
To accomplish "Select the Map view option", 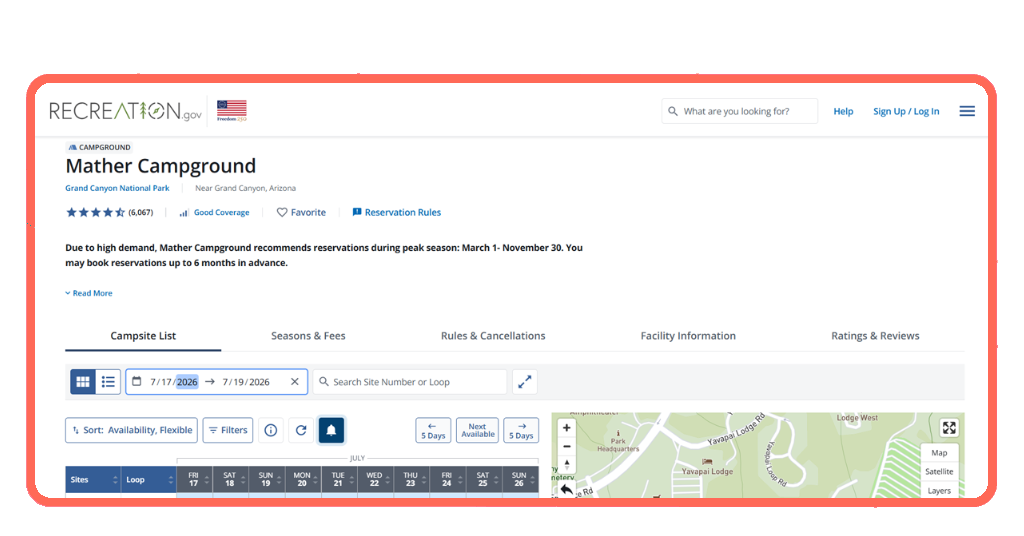I will pyautogui.click(x=939, y=452).
